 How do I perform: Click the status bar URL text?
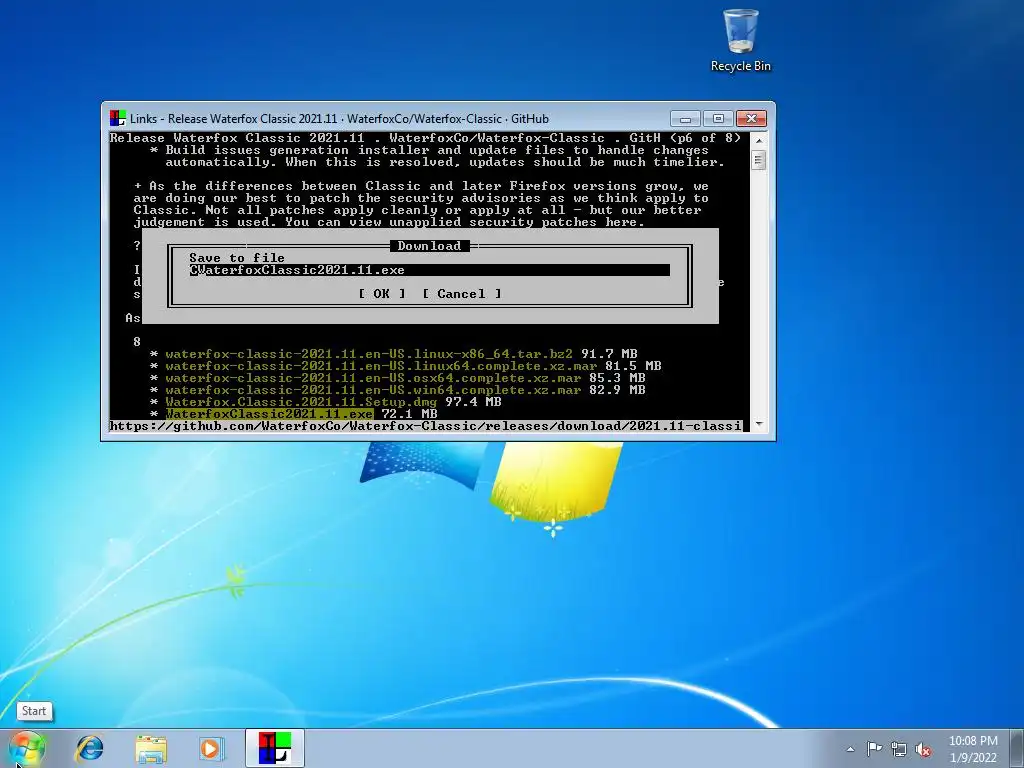pos(426,426)
